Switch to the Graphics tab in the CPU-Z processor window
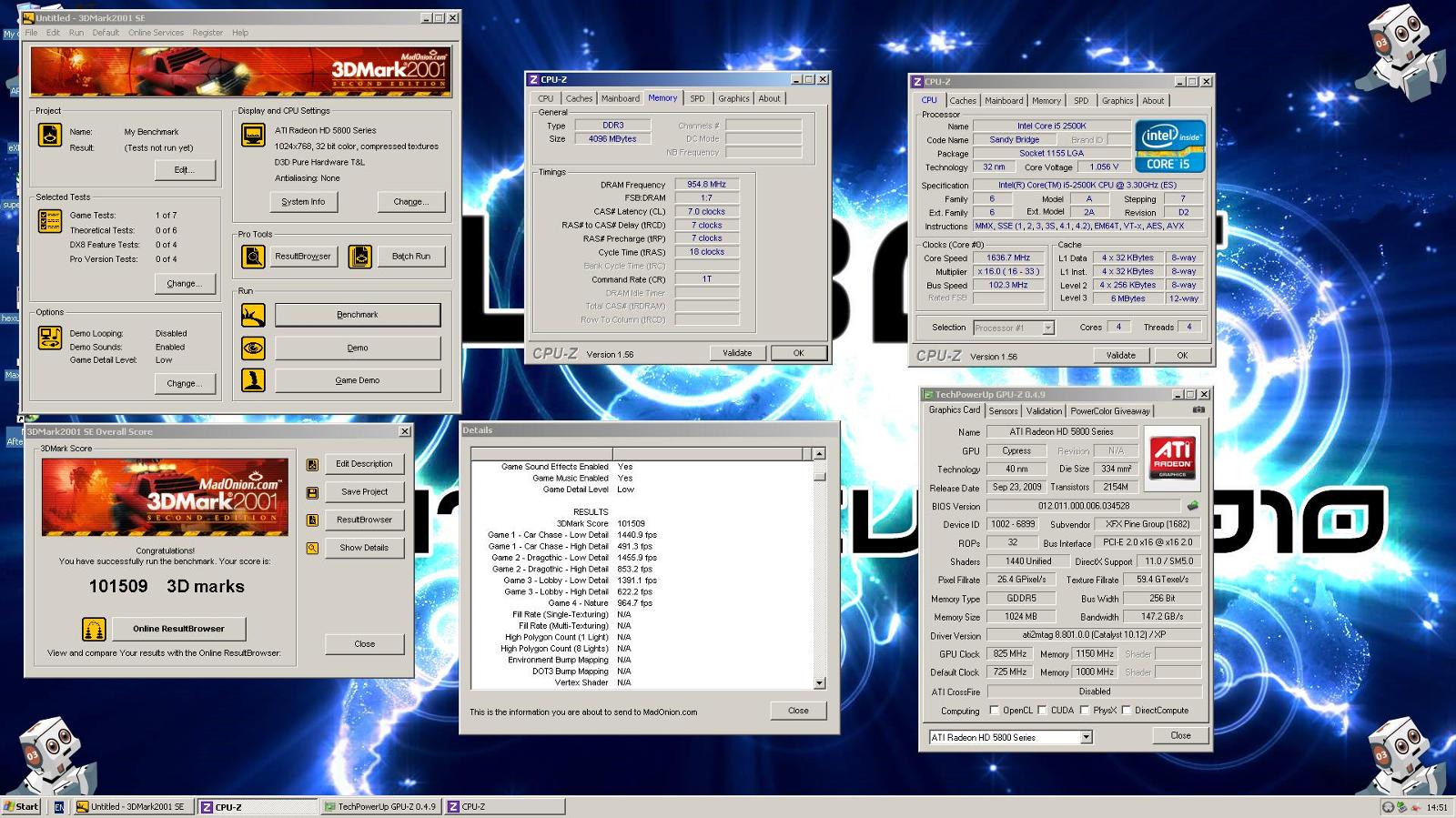This screenshot has height=818, width=1456. coord(1117,101)
